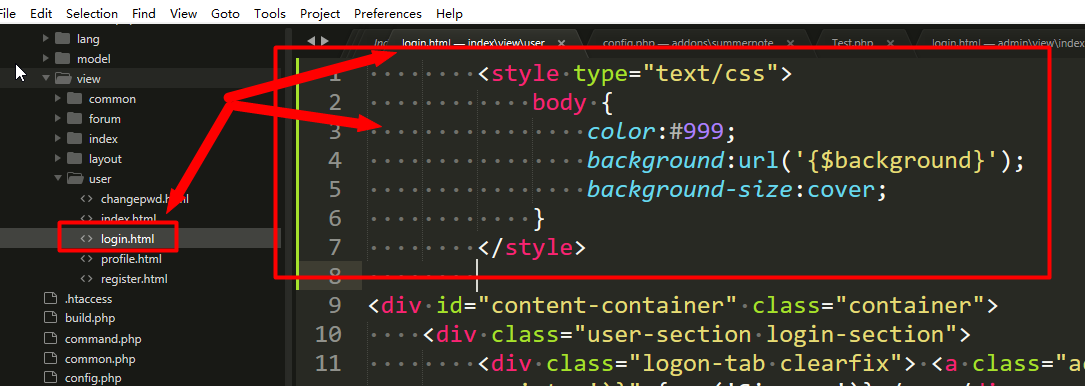Image resolution: width=1085 pixels, height=386 pixels.
Task: Open common.php from the sidebar
Action: (100, 359)
